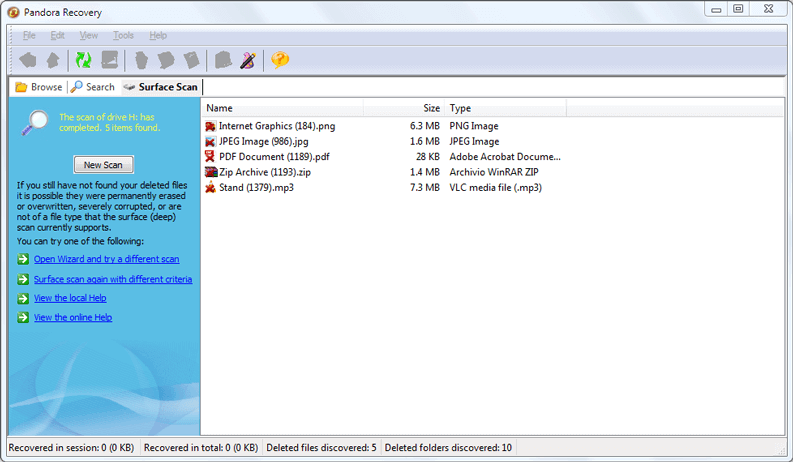Select the Surface Scan tab
Screen dimensions: 793x462
tap(161, 87)
